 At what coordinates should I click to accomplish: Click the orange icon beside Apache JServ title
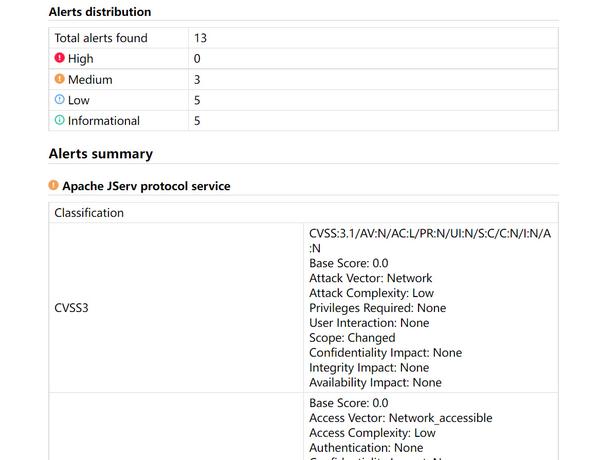coord(53,186)
